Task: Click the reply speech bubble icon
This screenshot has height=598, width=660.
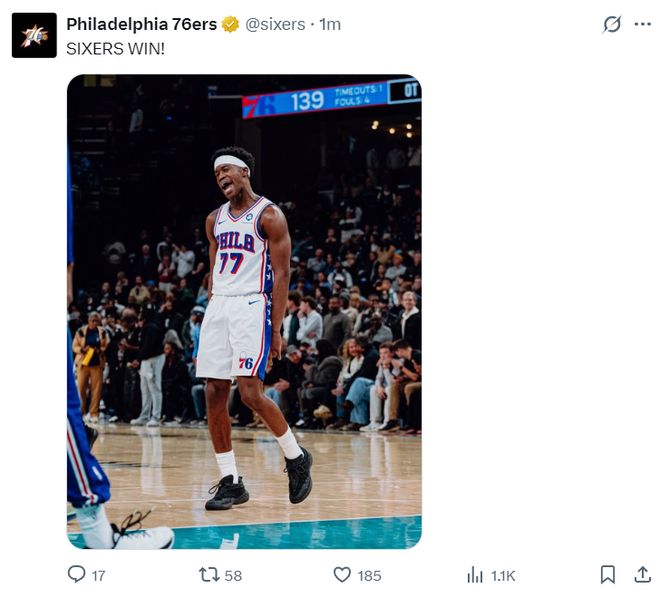Action: click(76, 575)
